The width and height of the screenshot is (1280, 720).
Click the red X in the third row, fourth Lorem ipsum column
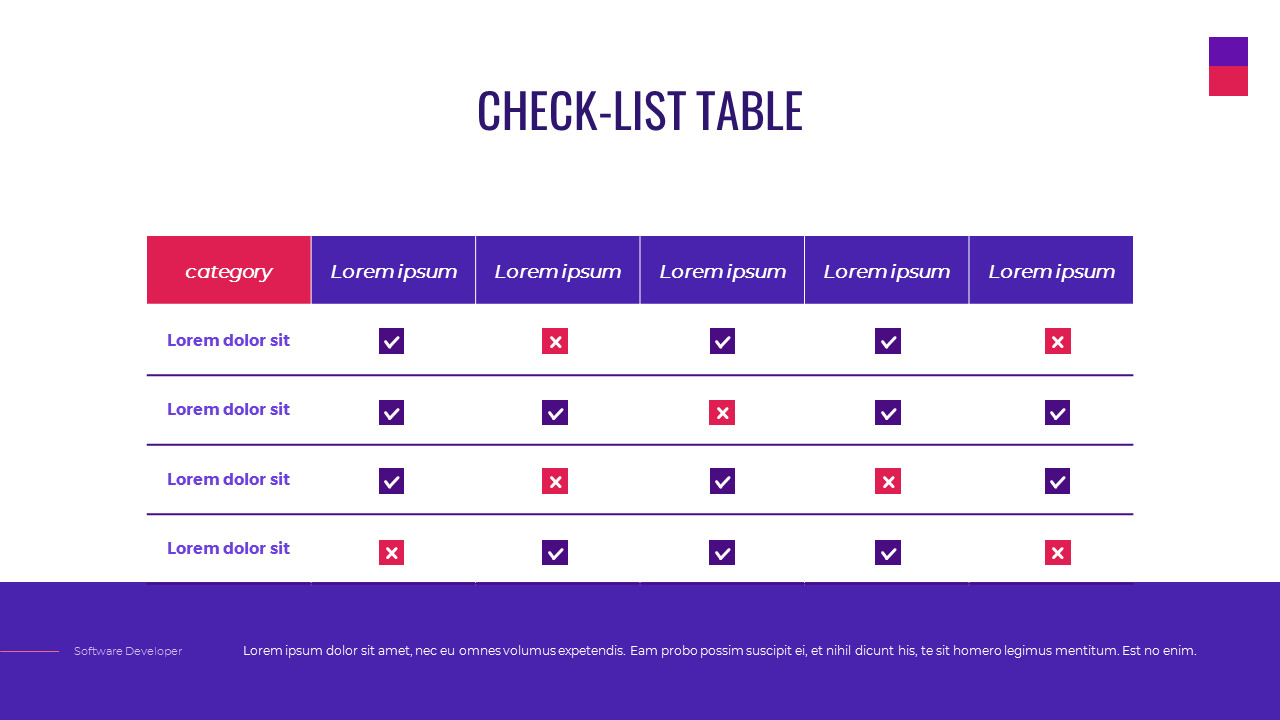[888, 481]
